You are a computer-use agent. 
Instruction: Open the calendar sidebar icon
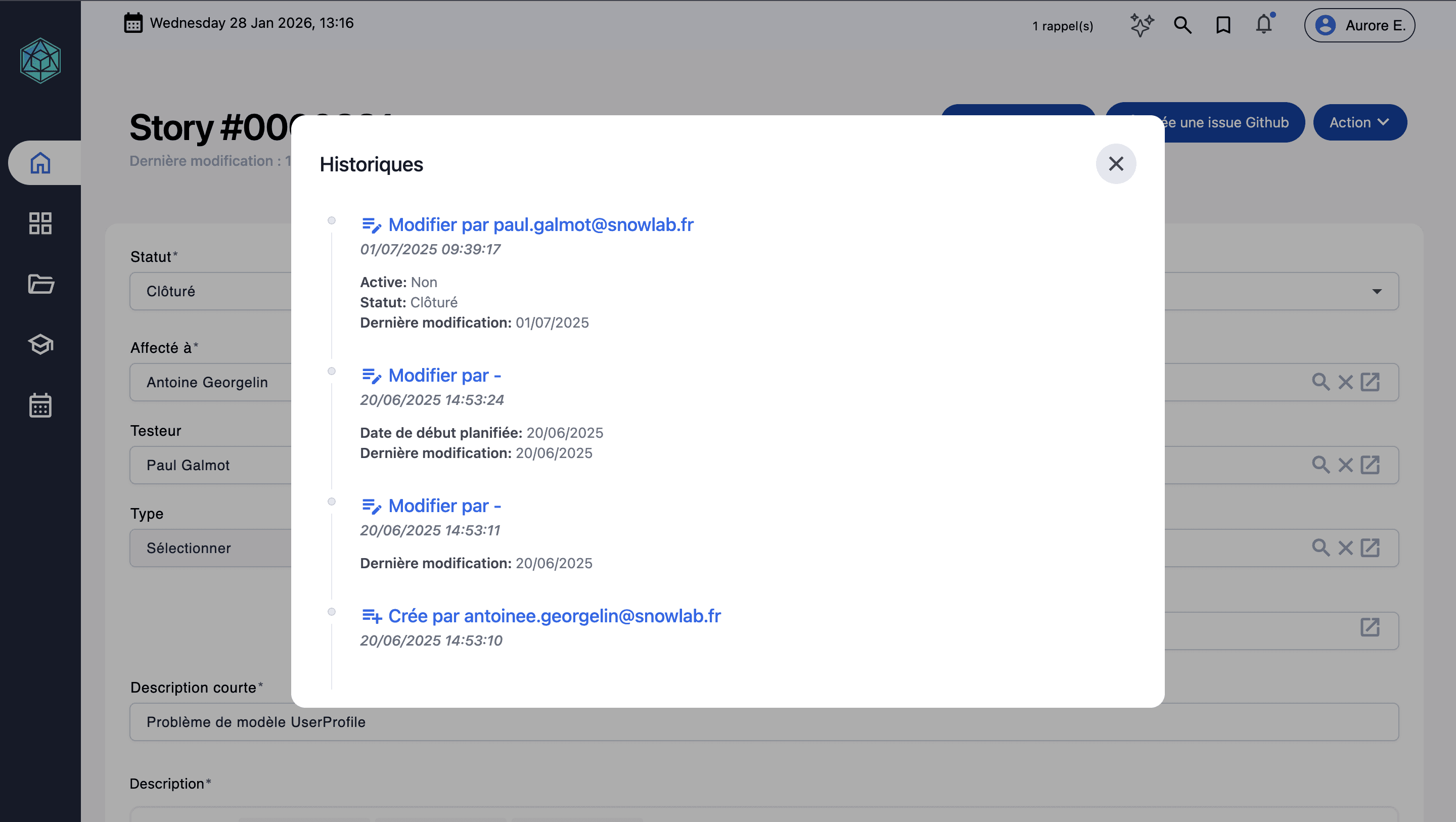(x=40, y=405)
